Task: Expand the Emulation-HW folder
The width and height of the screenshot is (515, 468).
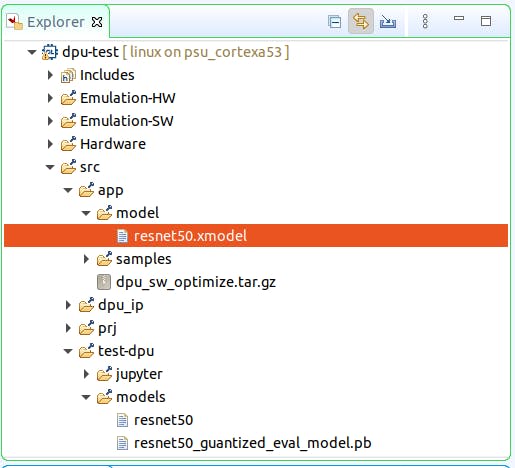Action: point(50,98)
